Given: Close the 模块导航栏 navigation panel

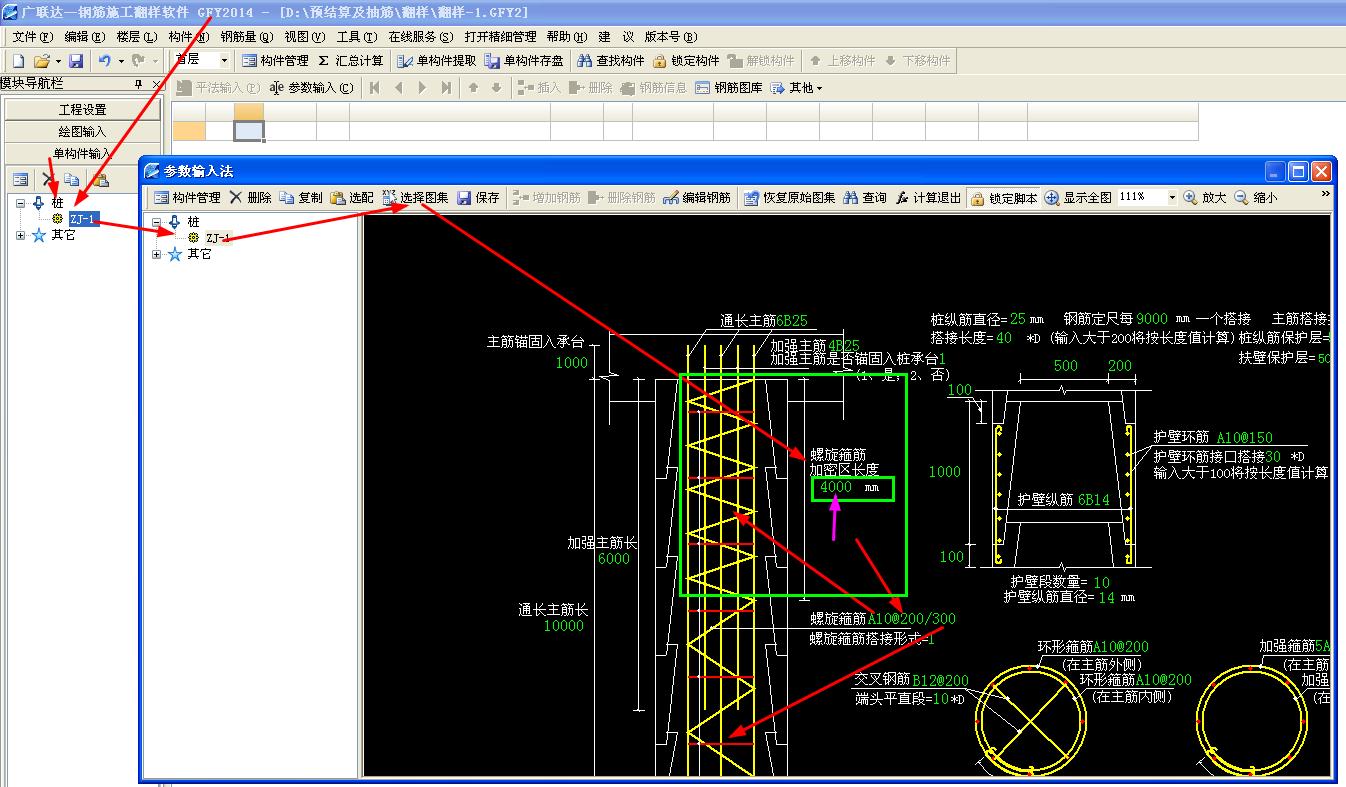Looking at the screenshot, I should 156,84.
